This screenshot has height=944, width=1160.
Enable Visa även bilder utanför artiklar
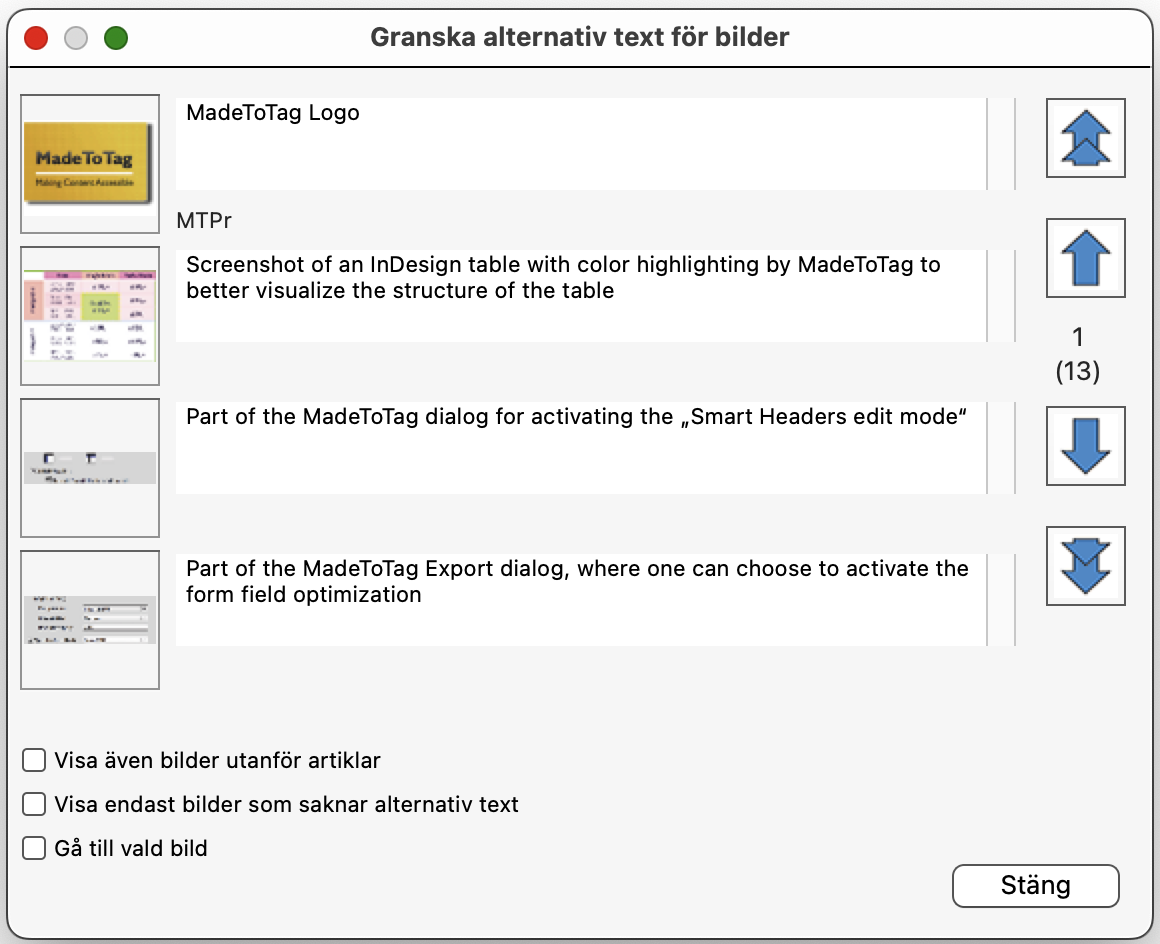click(x=34, y=760)
